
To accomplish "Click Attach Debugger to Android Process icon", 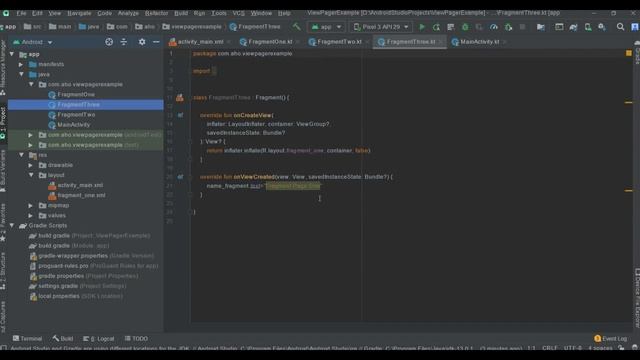I will 508,27.
